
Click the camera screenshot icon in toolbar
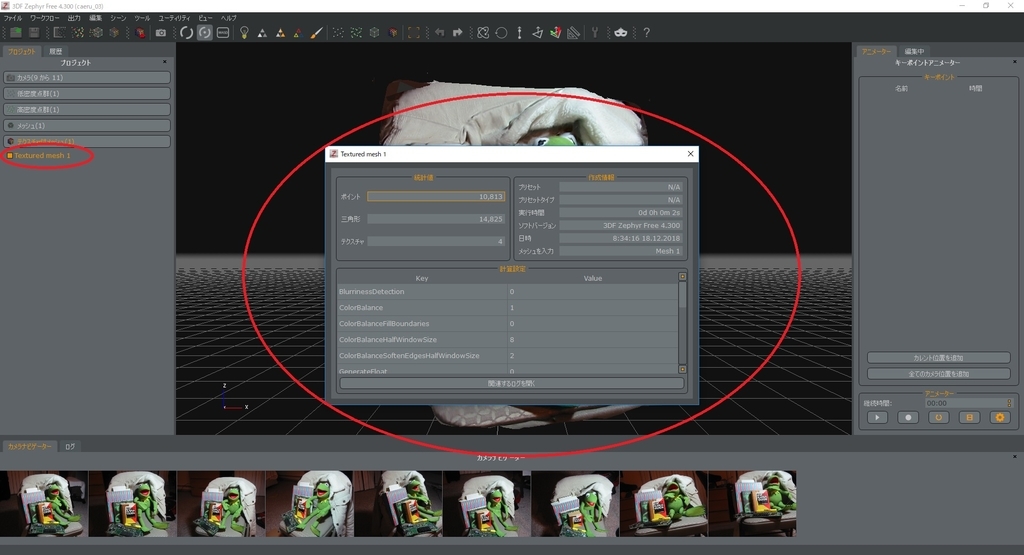(x=161, y=33)
